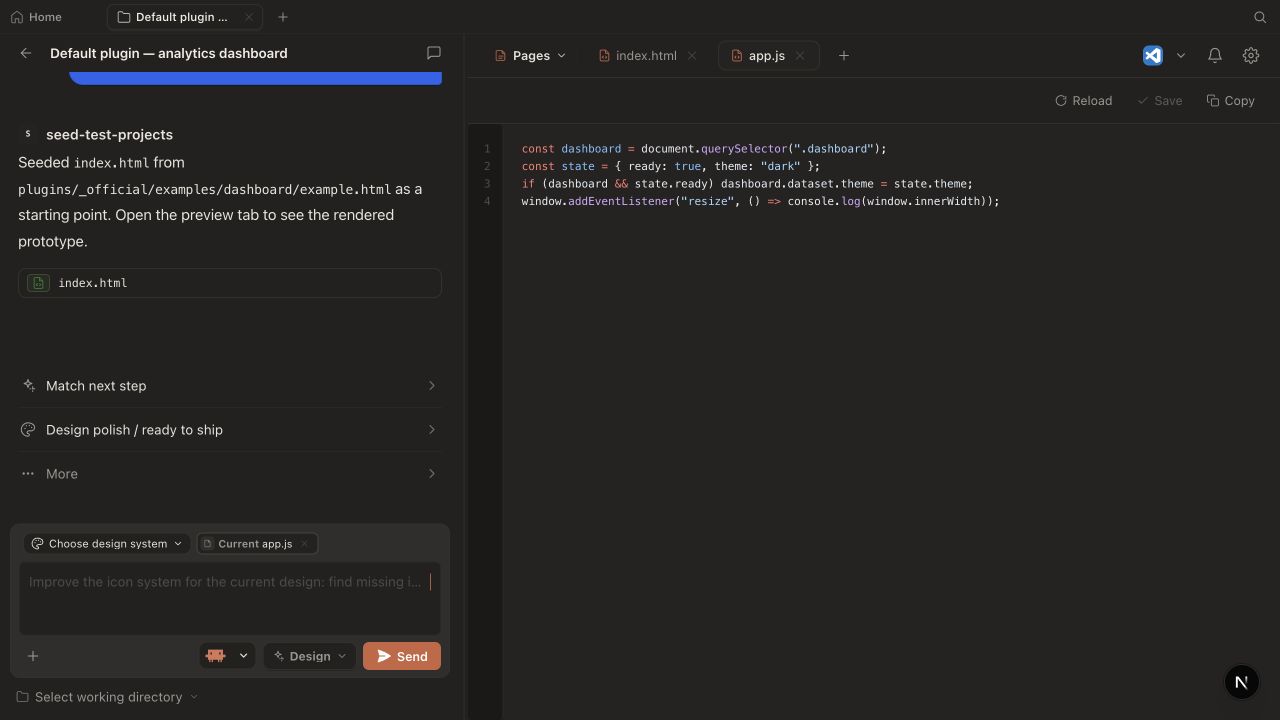
Task: Copy the code
Action: (x=1230, y=101)
